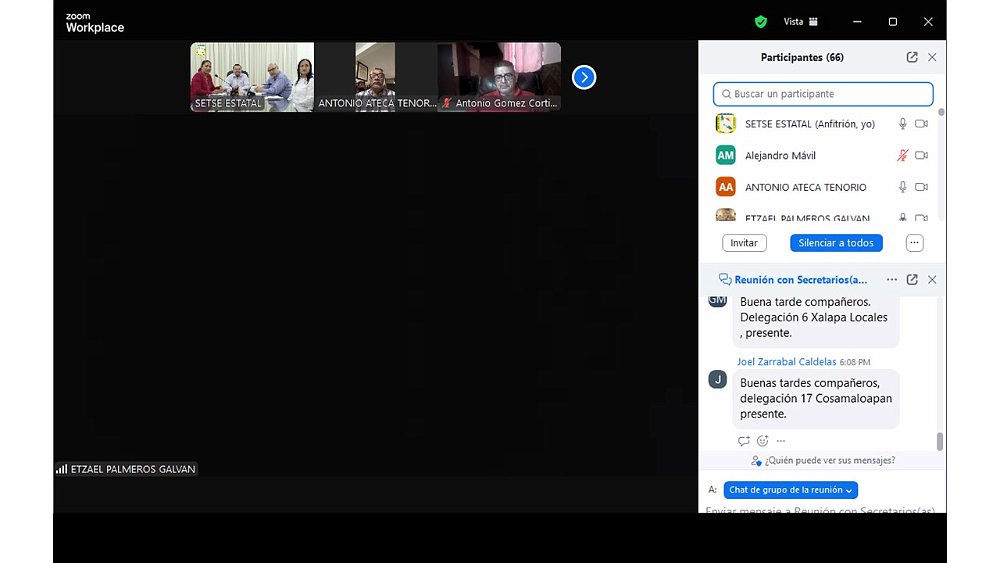Click Silenciar a todos button
Image resolution: width=1000 pixels, height=563 pixels.
(836, 243)
